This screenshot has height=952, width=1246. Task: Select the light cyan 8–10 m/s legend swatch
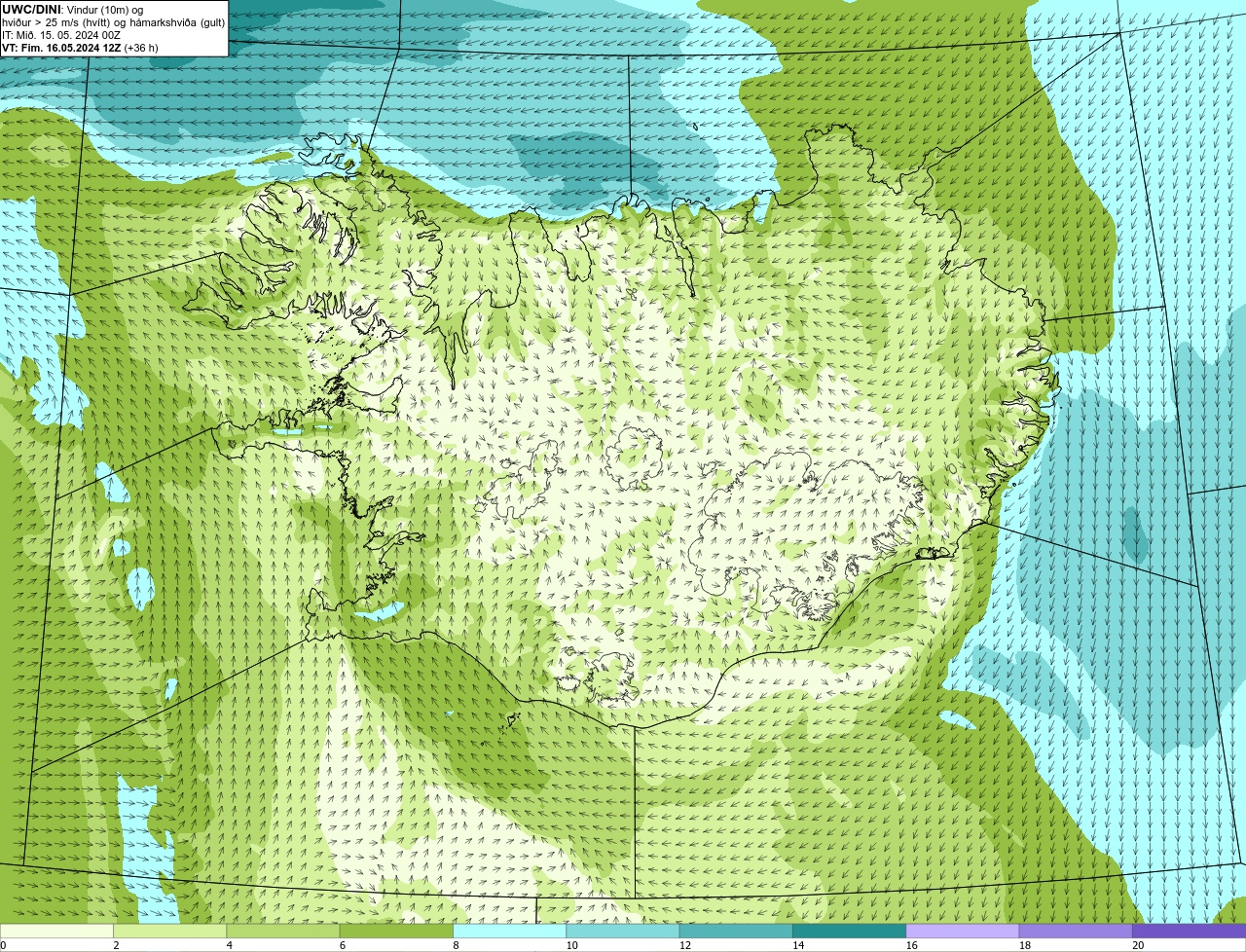click(x=509, y=931)
